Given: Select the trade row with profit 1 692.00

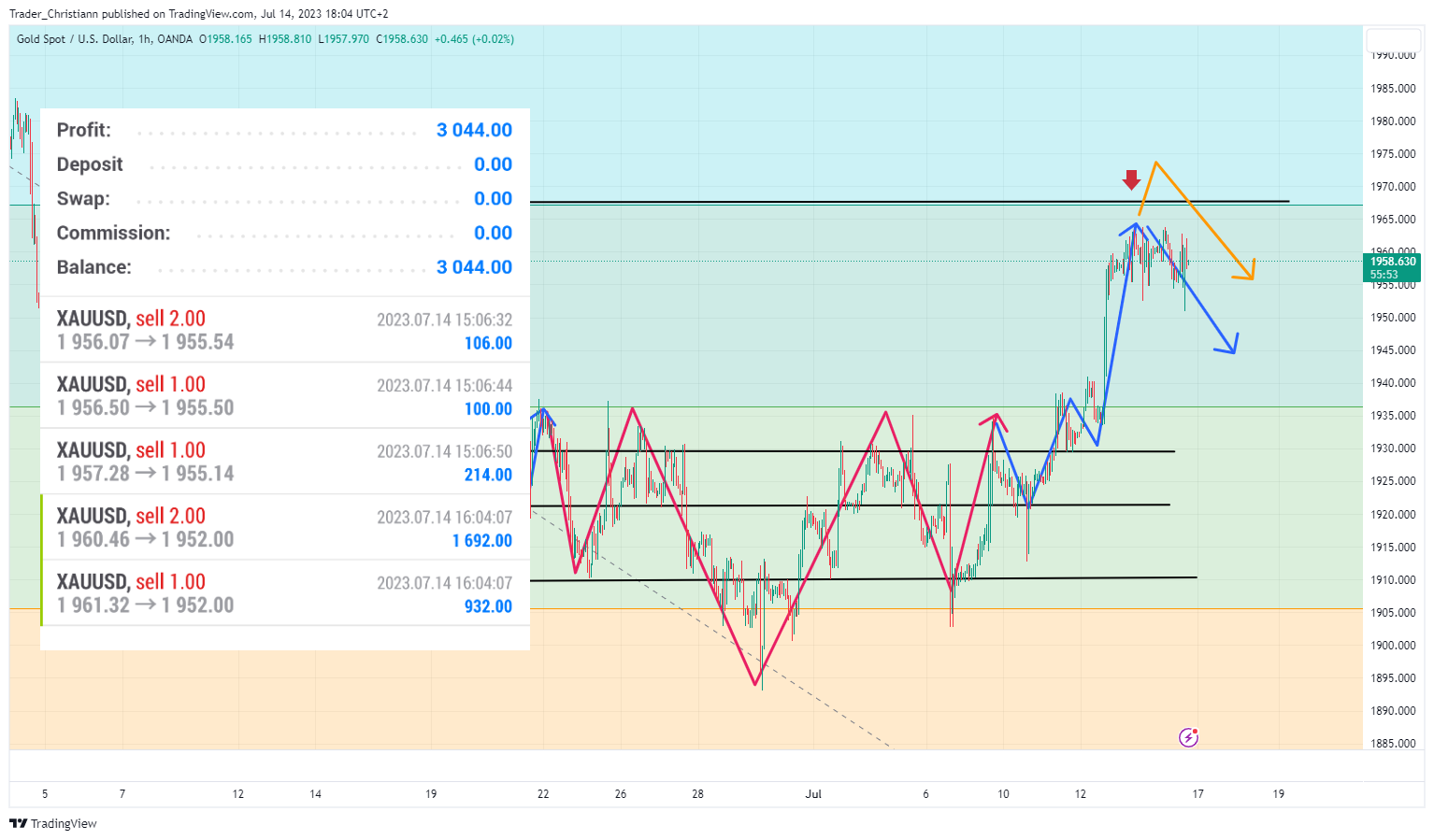Looking at the screenshot, I should coord(285,527).
